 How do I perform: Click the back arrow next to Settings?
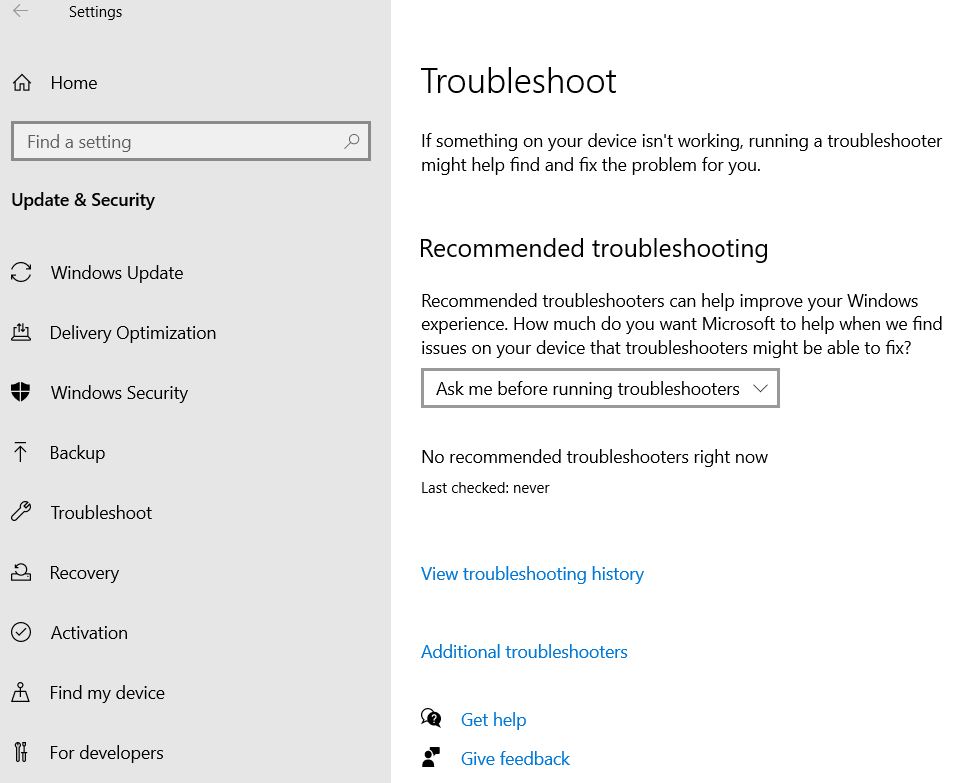tap(20, 11)
